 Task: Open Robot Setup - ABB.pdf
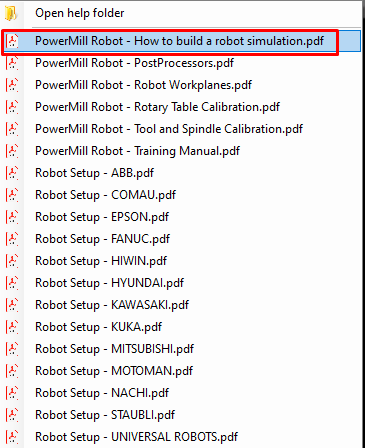click(182, 173)
